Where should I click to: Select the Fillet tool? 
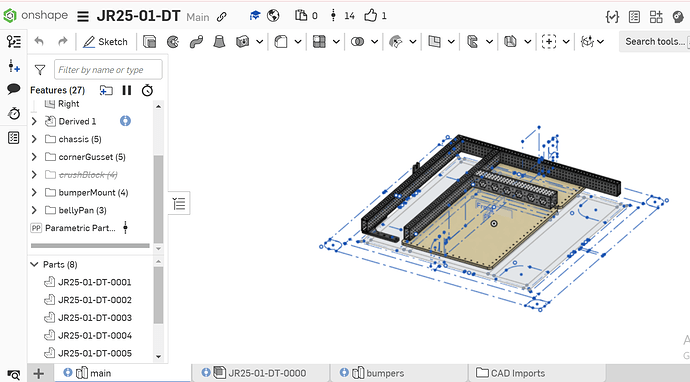click(281, 42)
